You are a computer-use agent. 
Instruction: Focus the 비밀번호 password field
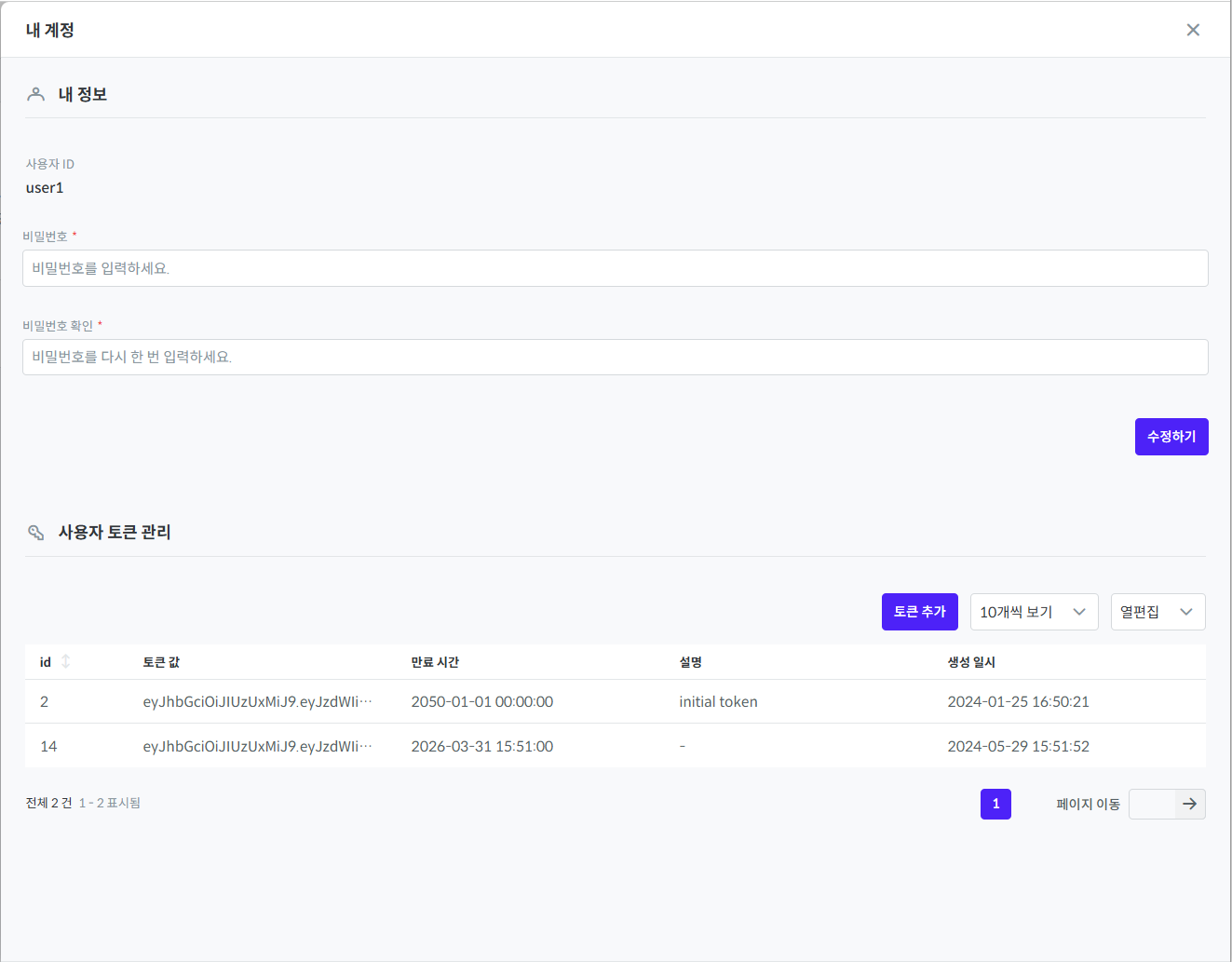pyautogui.click(x=615, y=268)
